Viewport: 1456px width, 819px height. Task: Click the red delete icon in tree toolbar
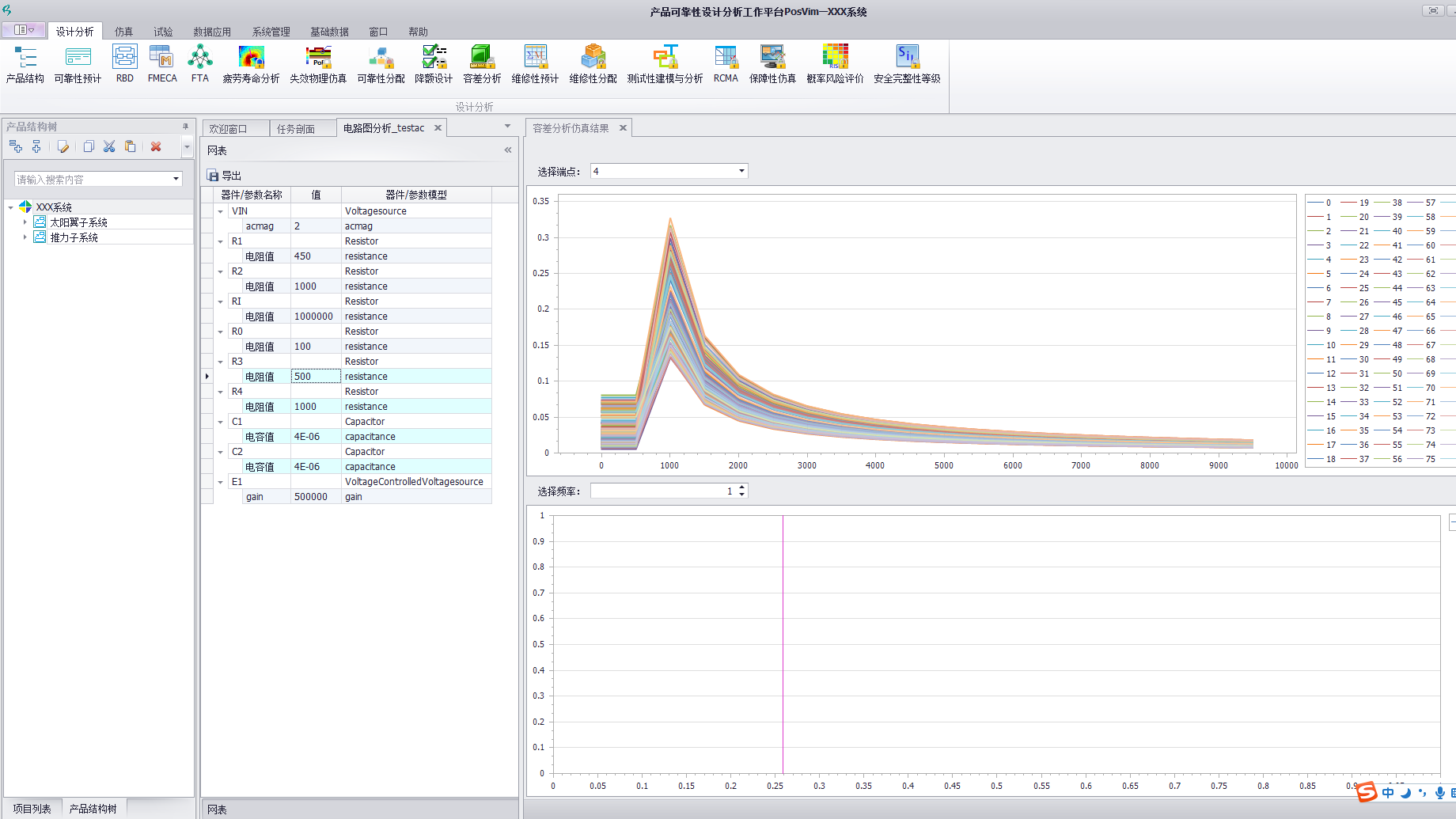[156, 146]
